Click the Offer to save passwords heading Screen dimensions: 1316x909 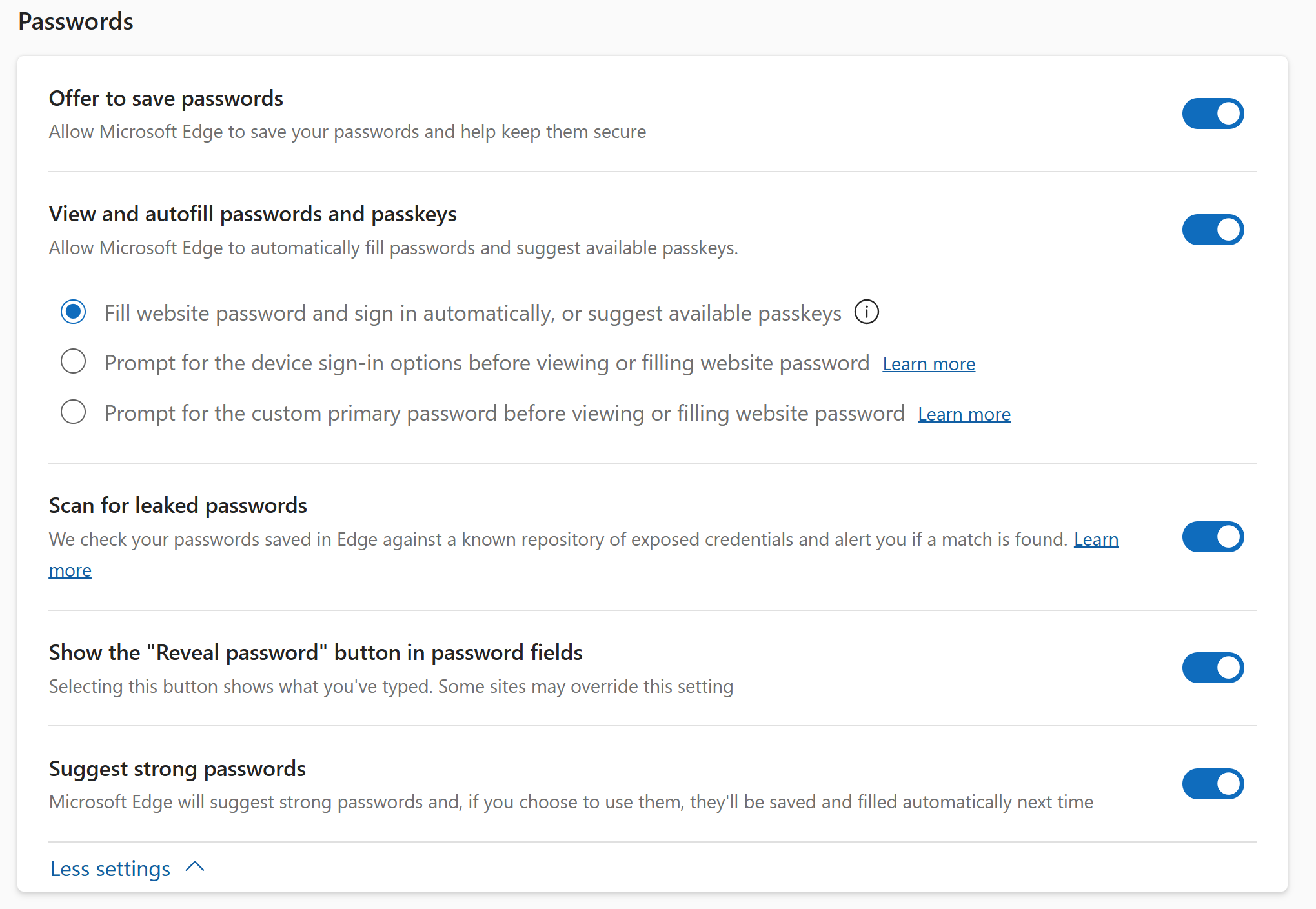tap(166, 98)
